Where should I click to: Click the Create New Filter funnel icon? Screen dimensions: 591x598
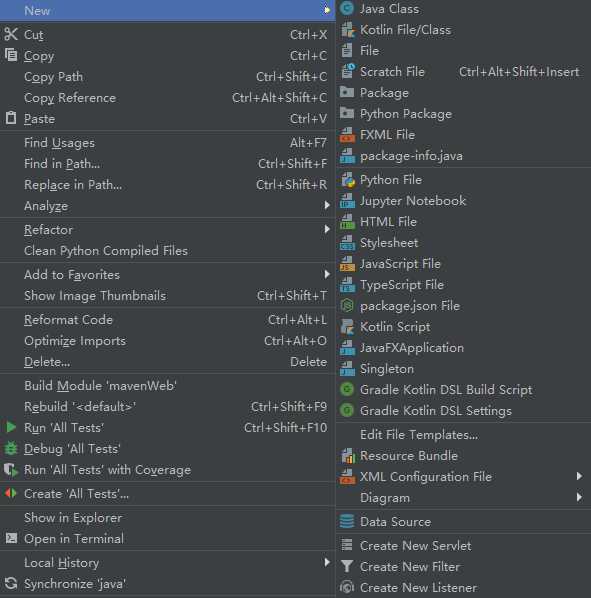point(347,566)
